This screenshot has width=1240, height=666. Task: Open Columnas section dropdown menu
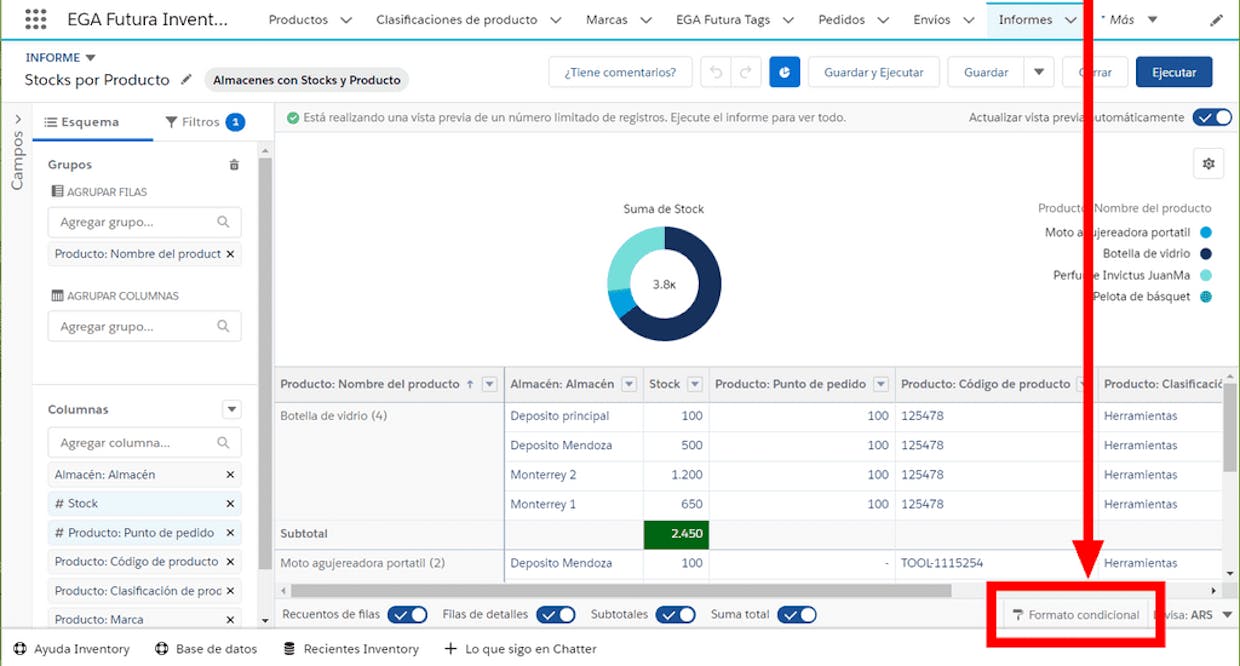(232, 410)
